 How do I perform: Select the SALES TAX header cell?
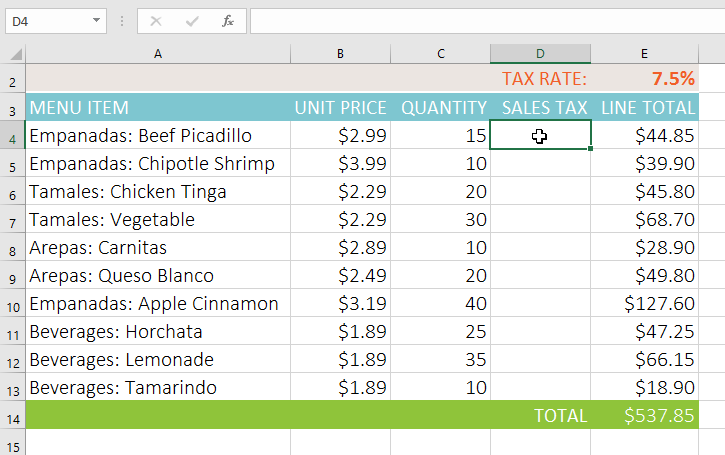pyautogui.click(x=540, y=108)
